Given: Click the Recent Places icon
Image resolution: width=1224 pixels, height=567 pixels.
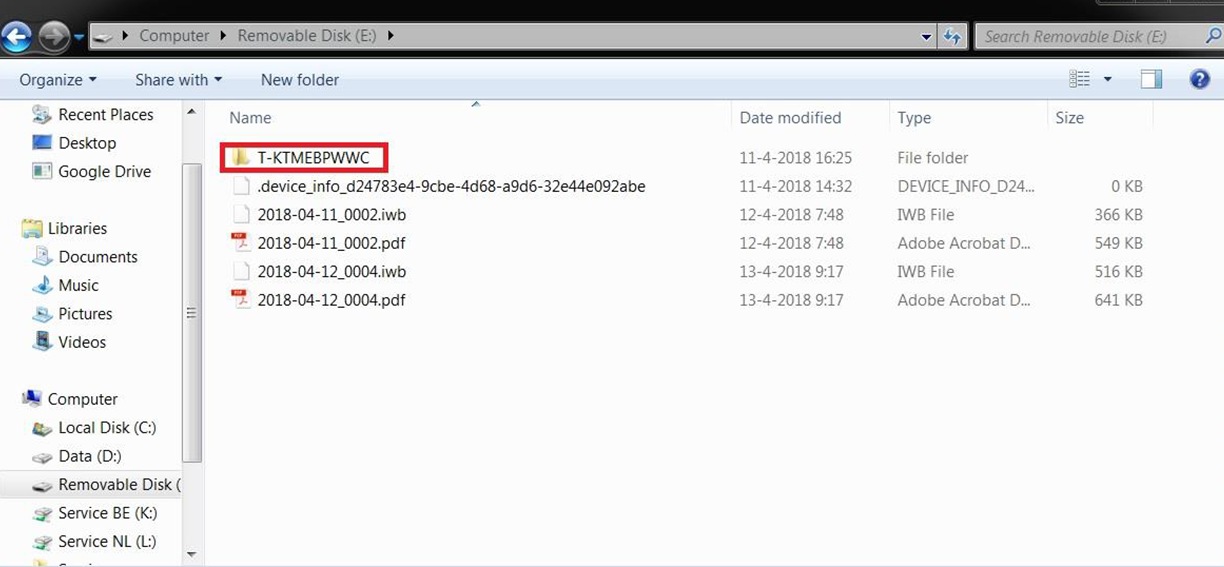Looking at the screenshot, I should click(x=42, y=114).
